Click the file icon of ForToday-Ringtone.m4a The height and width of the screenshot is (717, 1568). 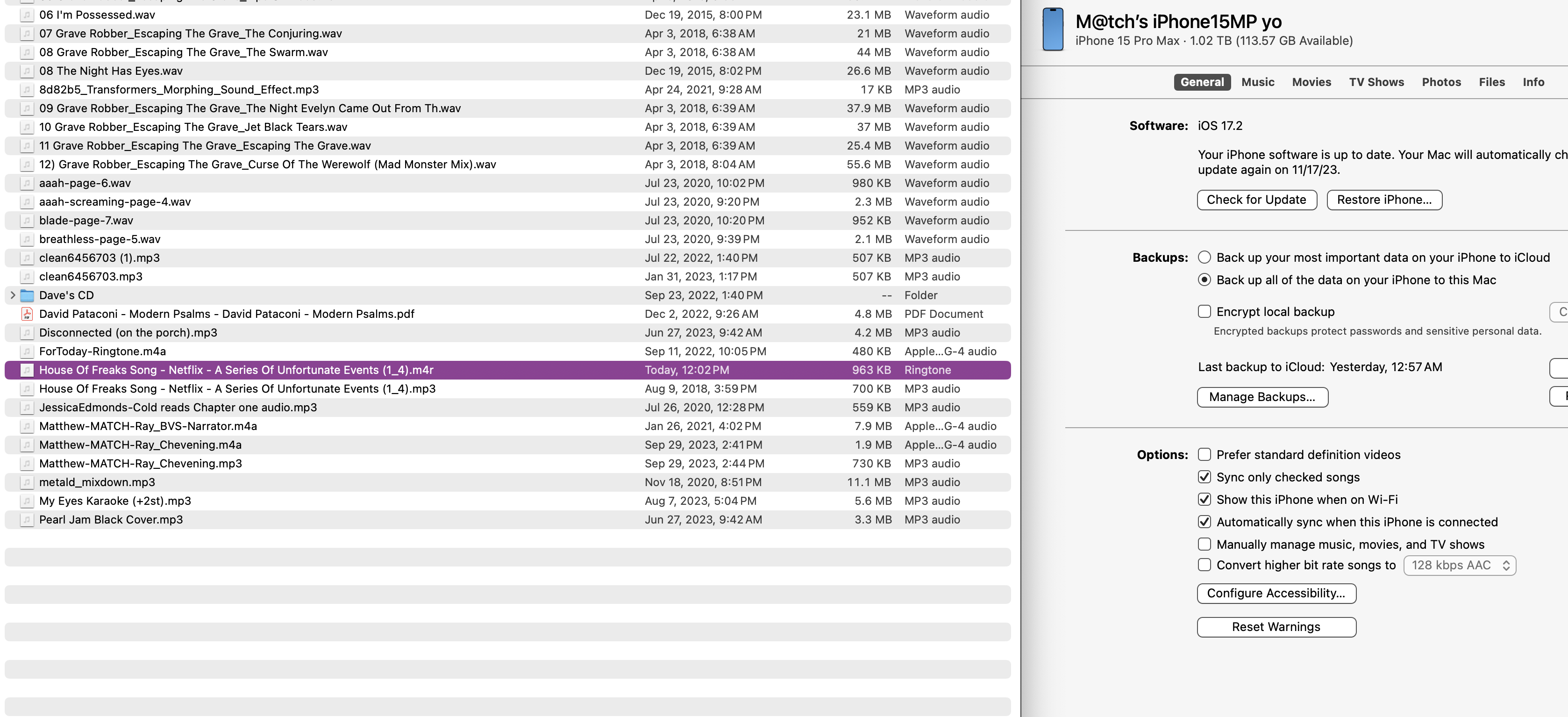27,351
